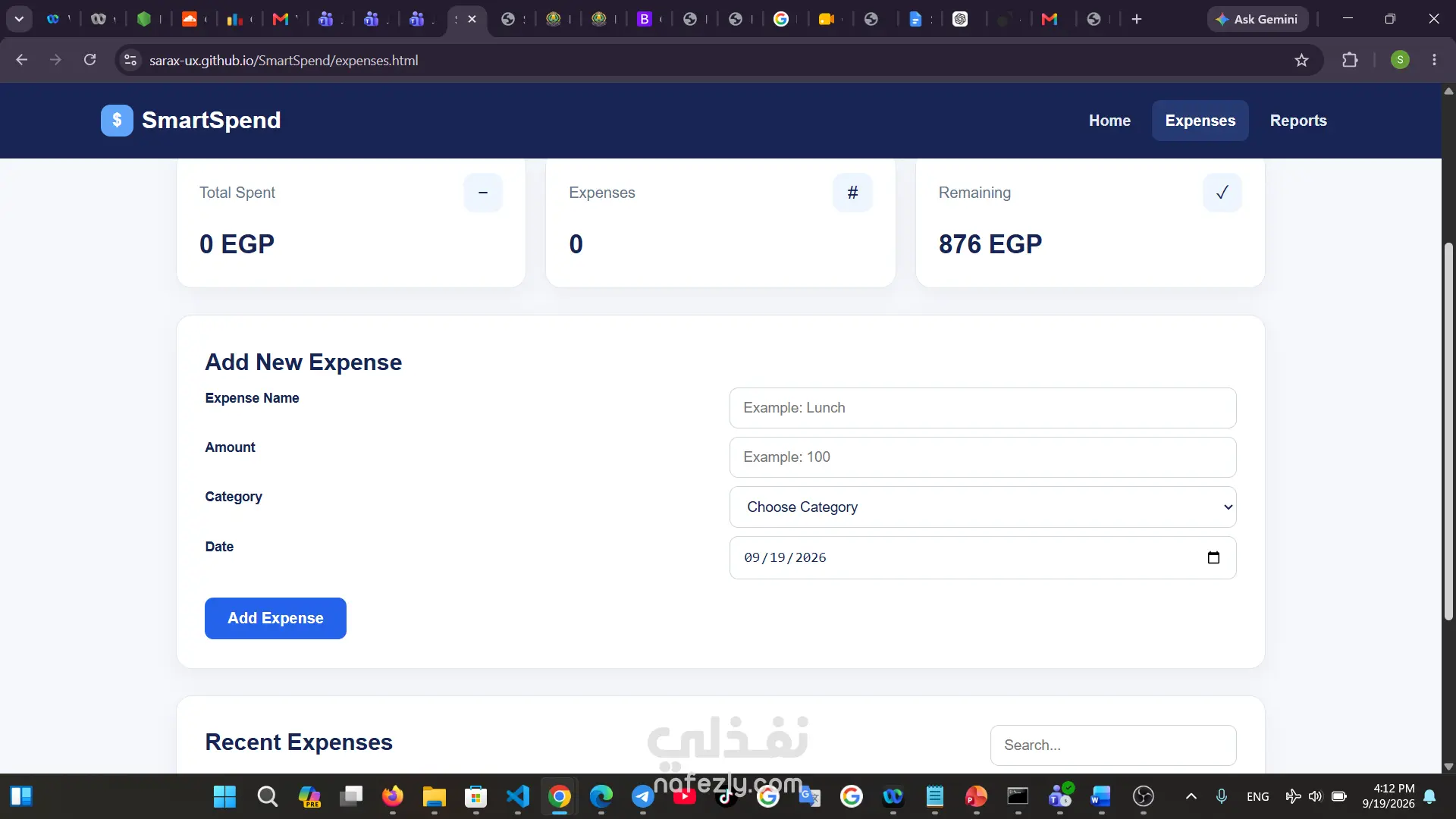Open the date picker calendar icon
Screen dimensions: 1456x819
pyautogui.click(x=1213, y=557)
